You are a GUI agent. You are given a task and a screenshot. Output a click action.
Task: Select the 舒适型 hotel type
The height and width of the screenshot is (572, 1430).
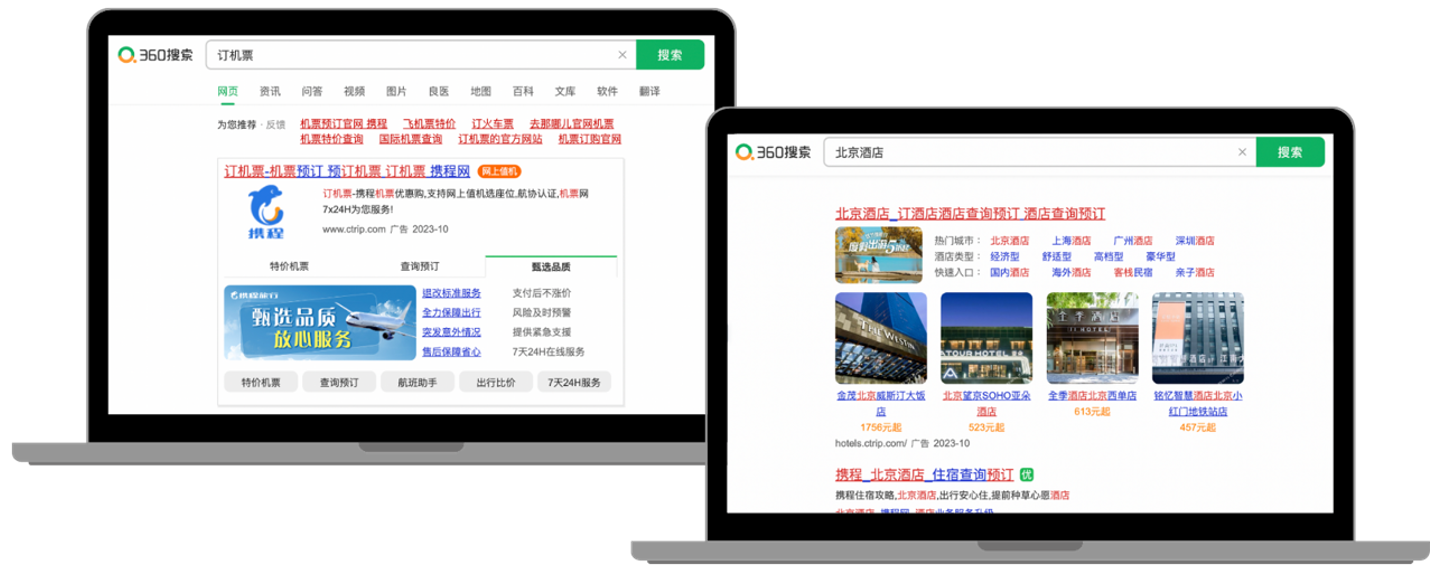click(x=1057, y=257)
